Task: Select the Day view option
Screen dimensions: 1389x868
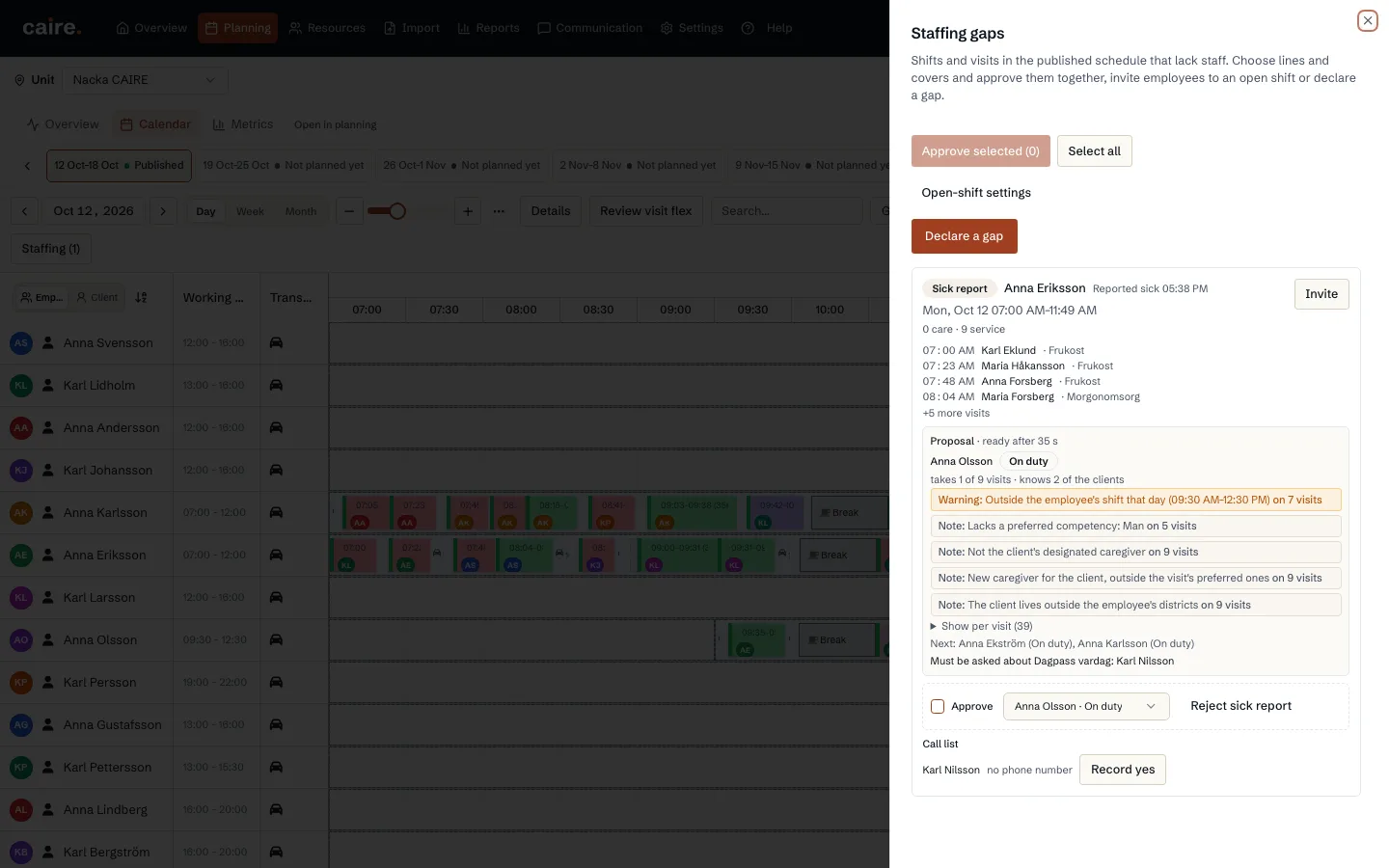Action: click(205, 211)
